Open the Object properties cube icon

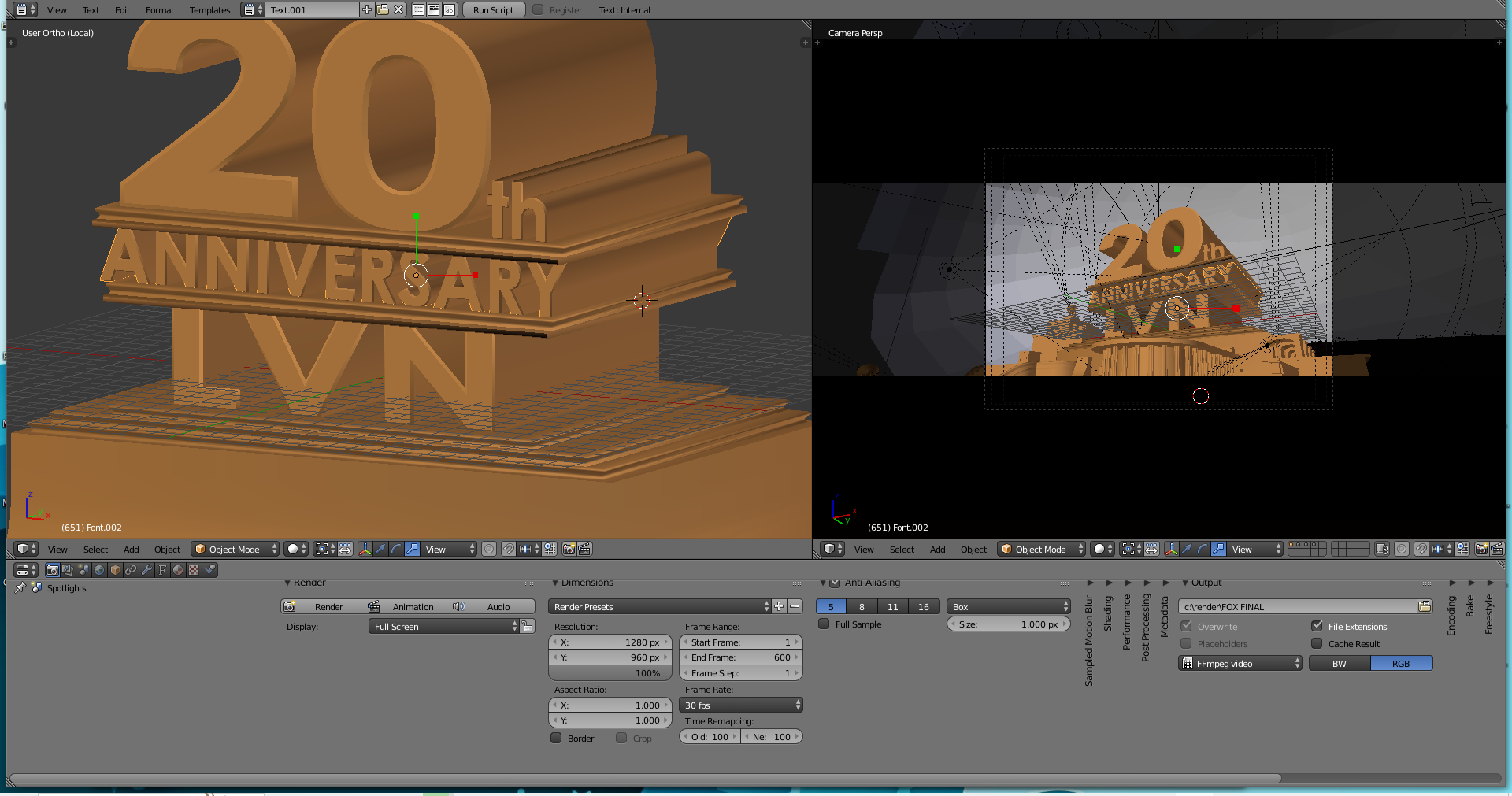(x=116, y=570)
